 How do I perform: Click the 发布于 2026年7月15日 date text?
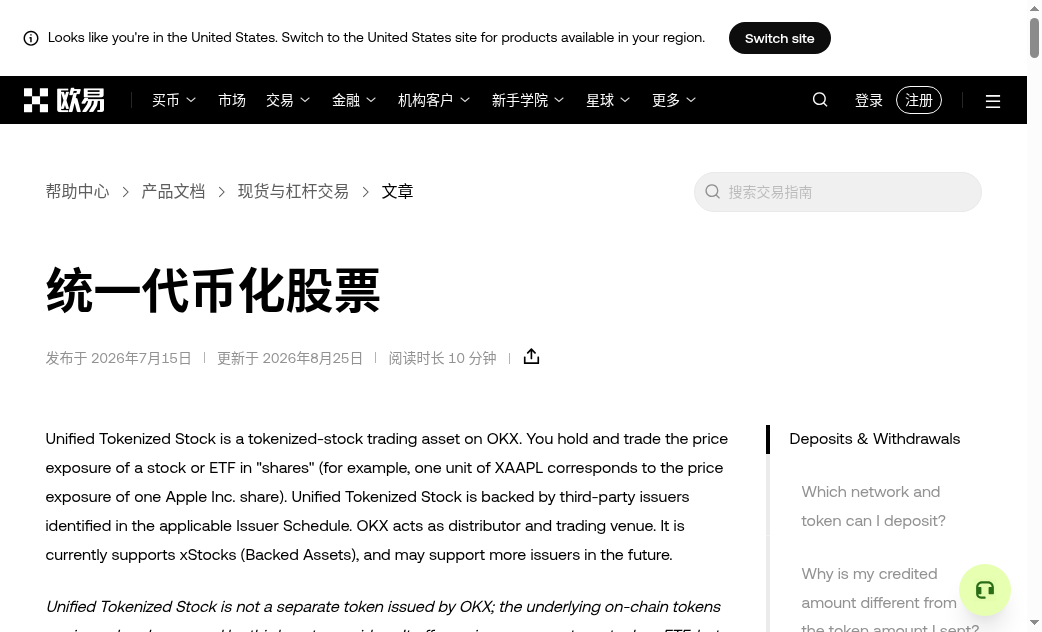coord(118,358)
